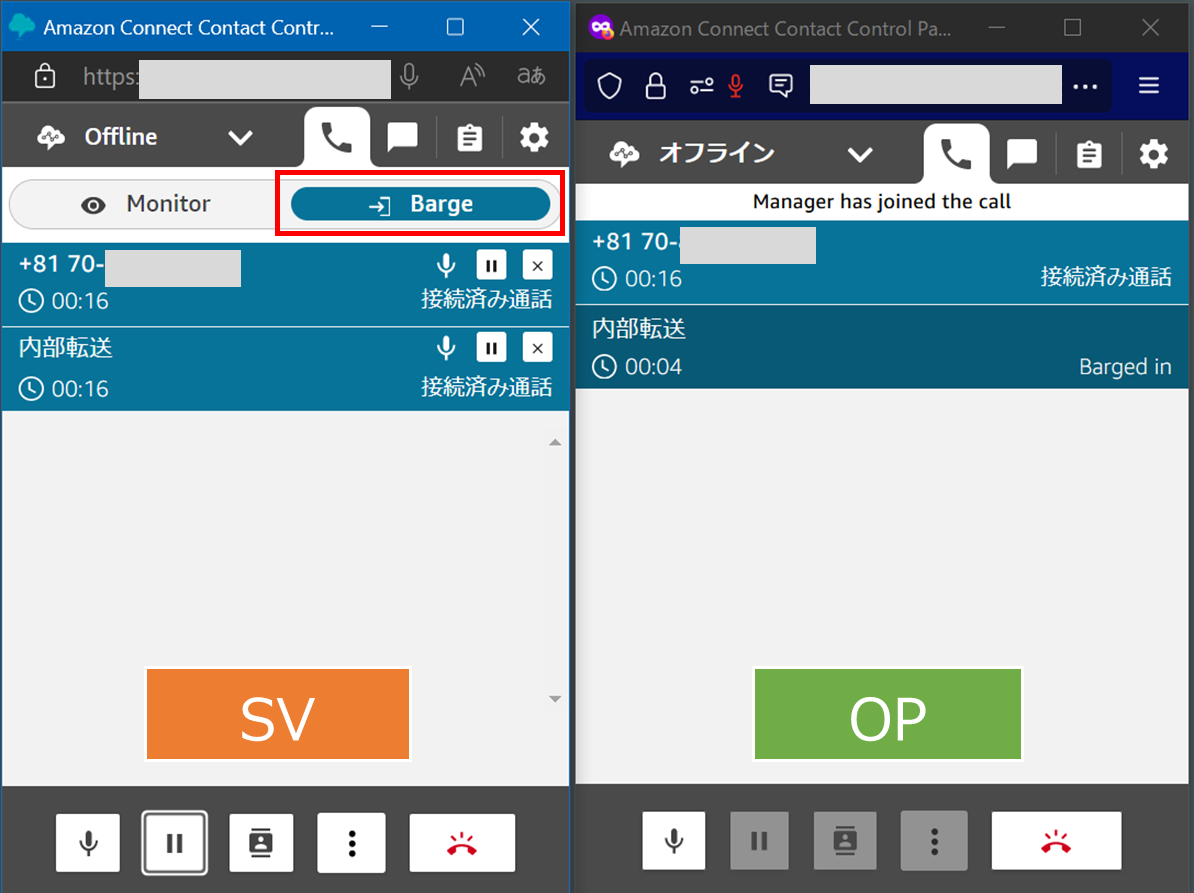
Task: Hold the +81 70 connection in SV window
Action: click(x=491, y=266)
